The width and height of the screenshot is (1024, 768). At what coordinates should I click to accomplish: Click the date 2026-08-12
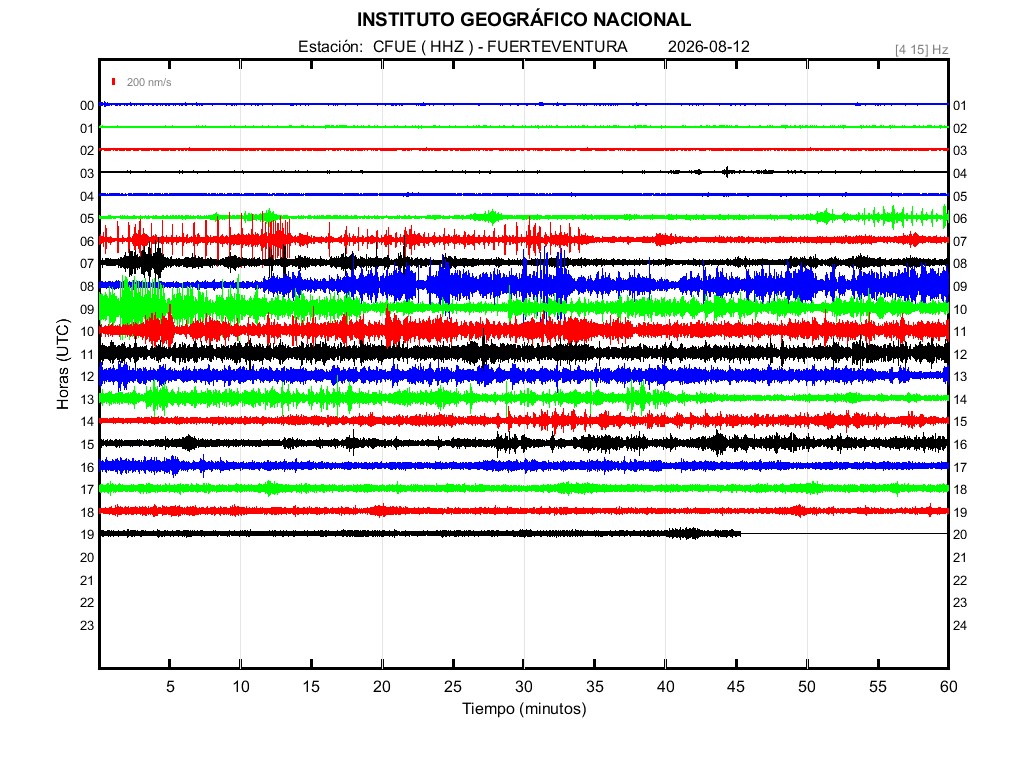709,47
